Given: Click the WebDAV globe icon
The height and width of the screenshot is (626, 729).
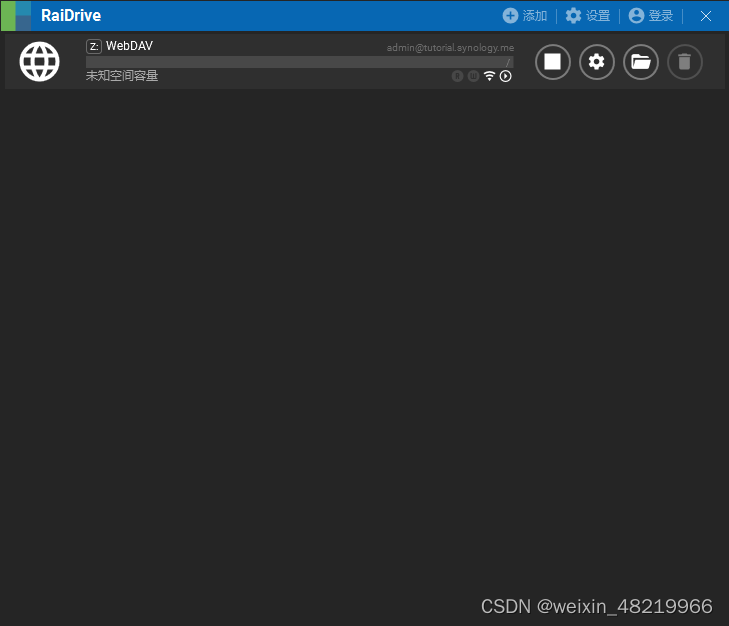Looking at the screenshot, I should [40, 61].
